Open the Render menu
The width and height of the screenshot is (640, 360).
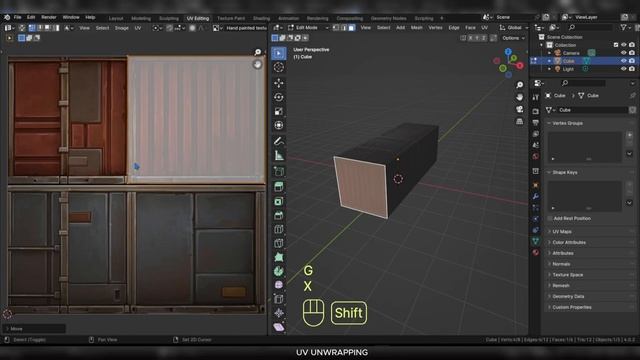pos(49,18)
